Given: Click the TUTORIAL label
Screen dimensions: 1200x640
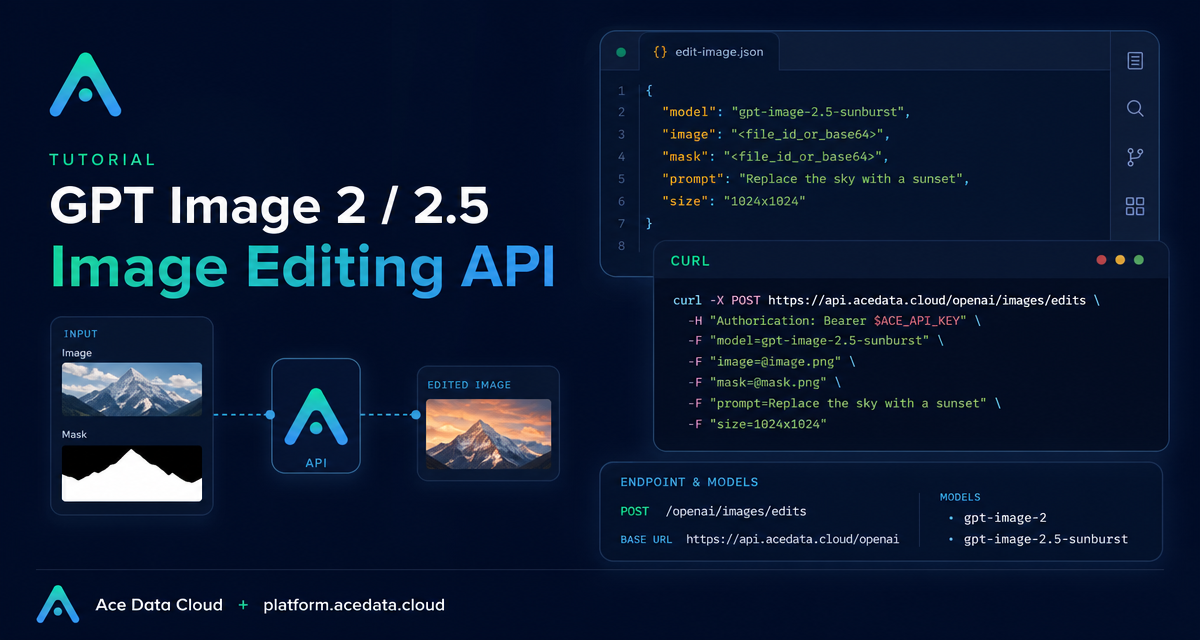Looking at the screenshot, I should click(102, 160).
